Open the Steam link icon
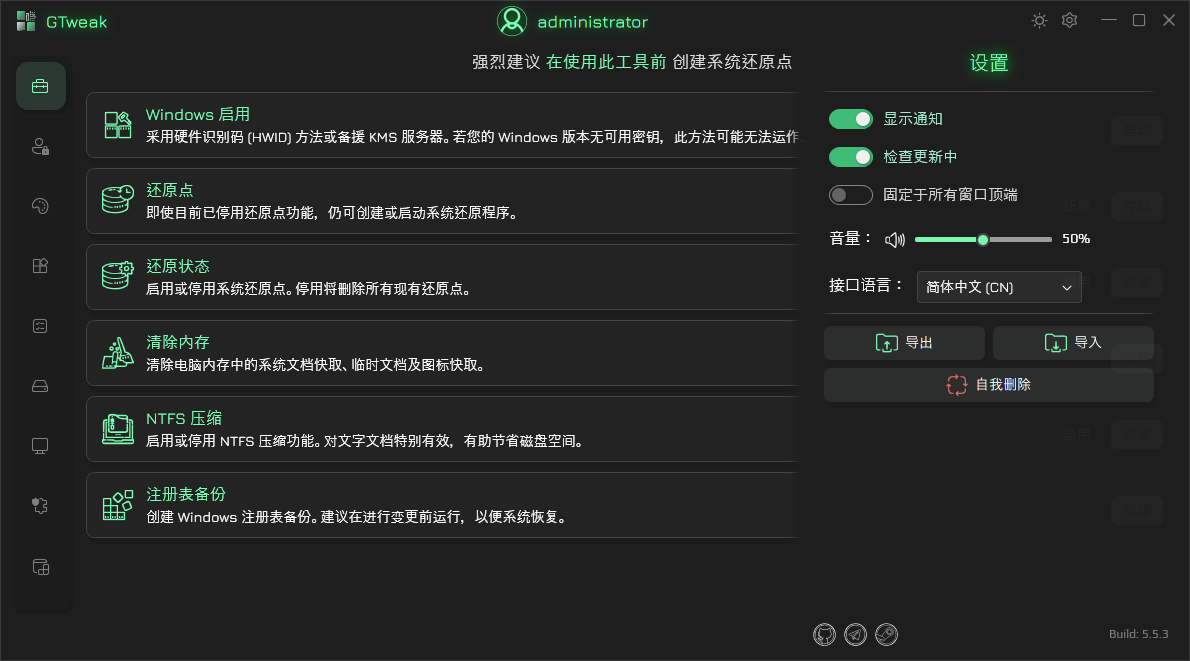 886,634
